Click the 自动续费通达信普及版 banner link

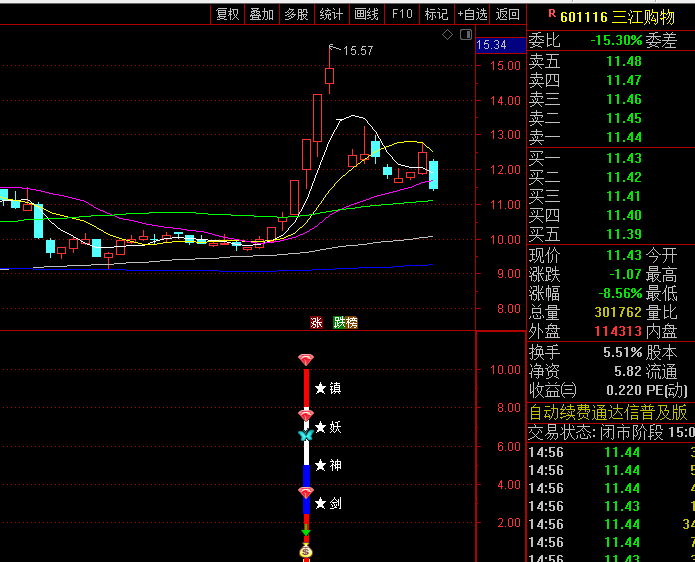pyautogui.click(x=608, y=413)
